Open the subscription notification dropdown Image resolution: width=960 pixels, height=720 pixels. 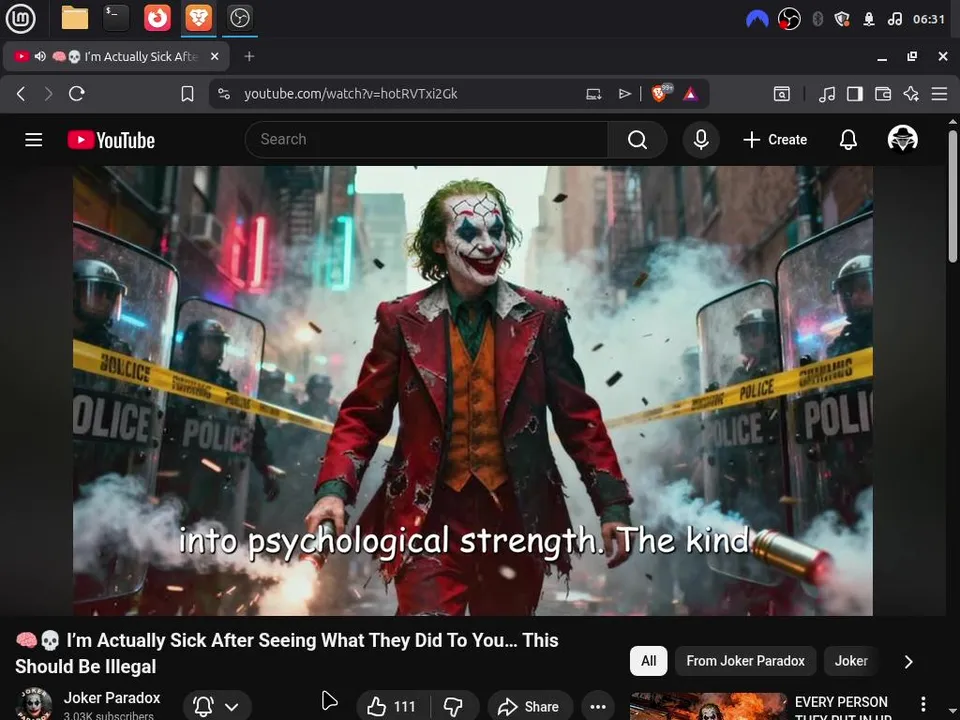coord(217,706)
